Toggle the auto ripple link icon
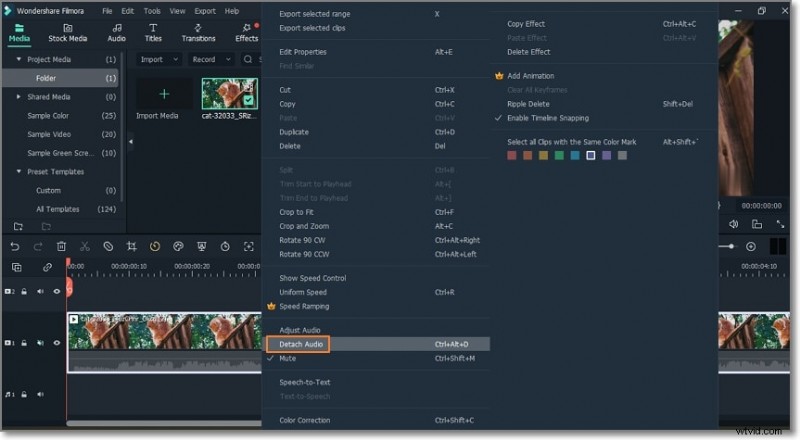Viewport: 800px width, 440px height. pyautogui.click(x=47, y=267)
